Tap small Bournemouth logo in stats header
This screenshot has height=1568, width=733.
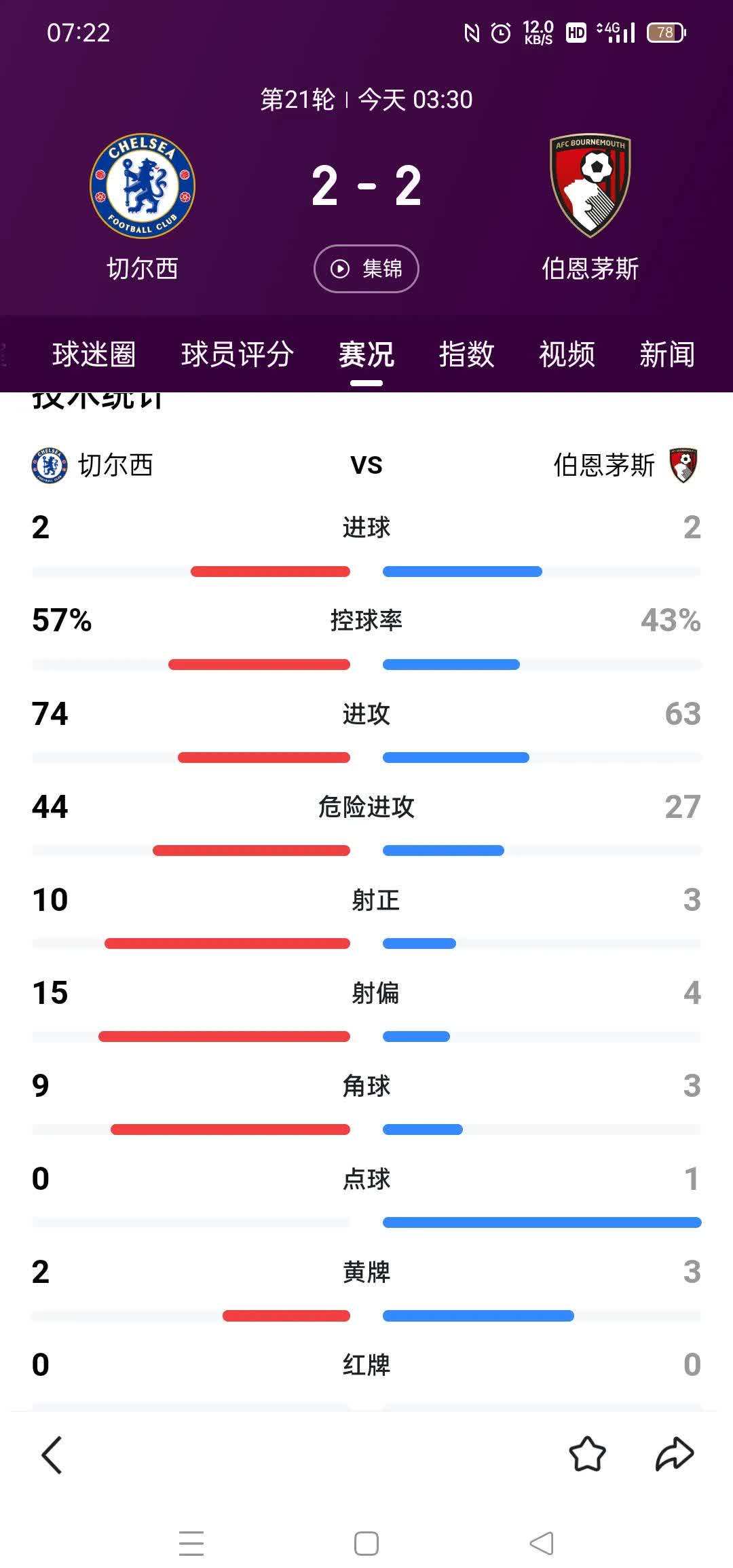[683, 466]
